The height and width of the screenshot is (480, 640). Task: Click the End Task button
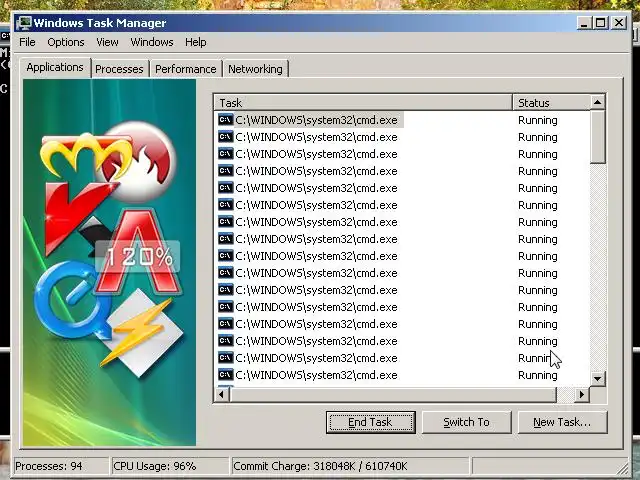coord(371,422)
